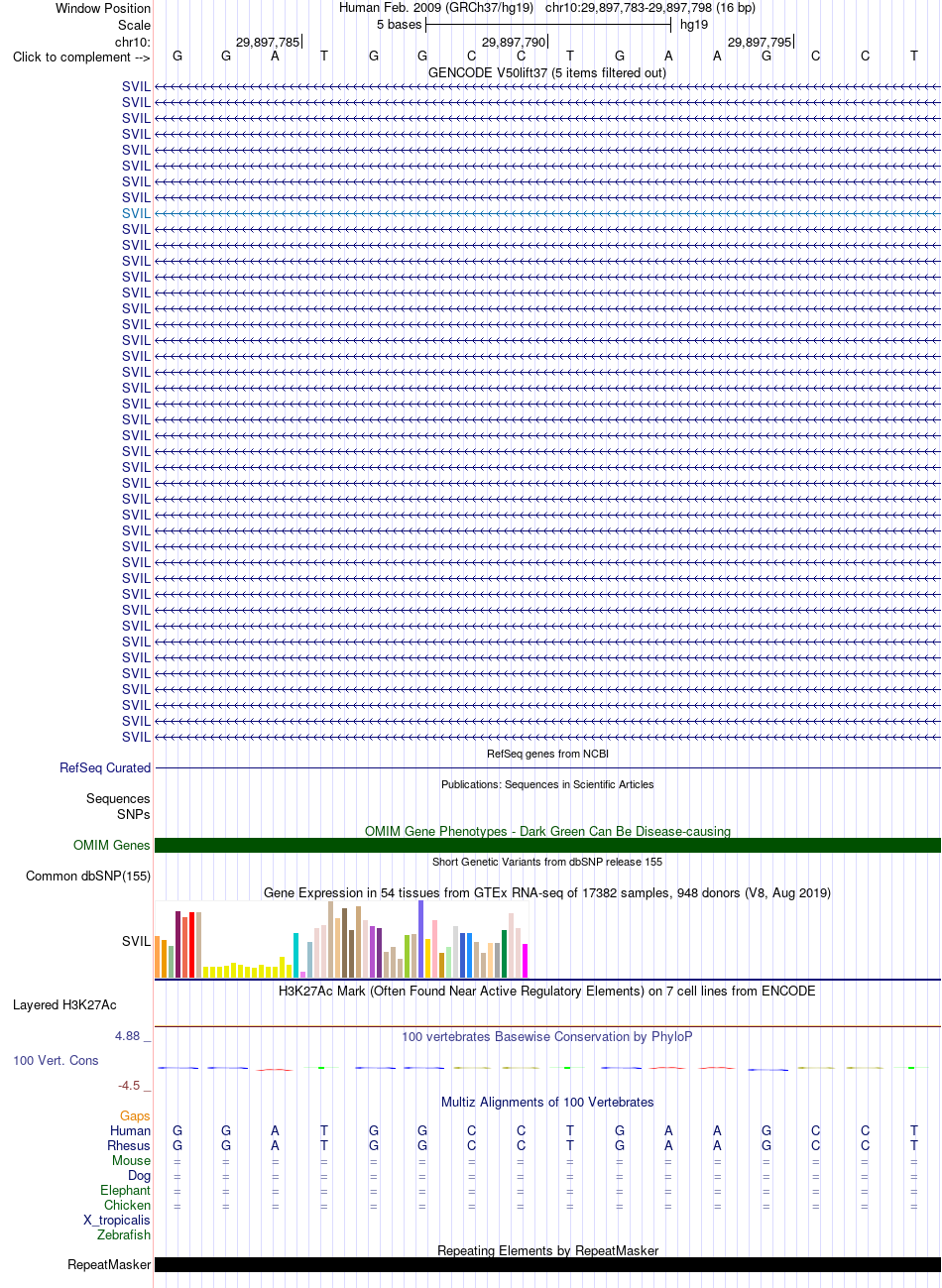
Task: Click the chr10: ruler label
Action: [133, 42]
